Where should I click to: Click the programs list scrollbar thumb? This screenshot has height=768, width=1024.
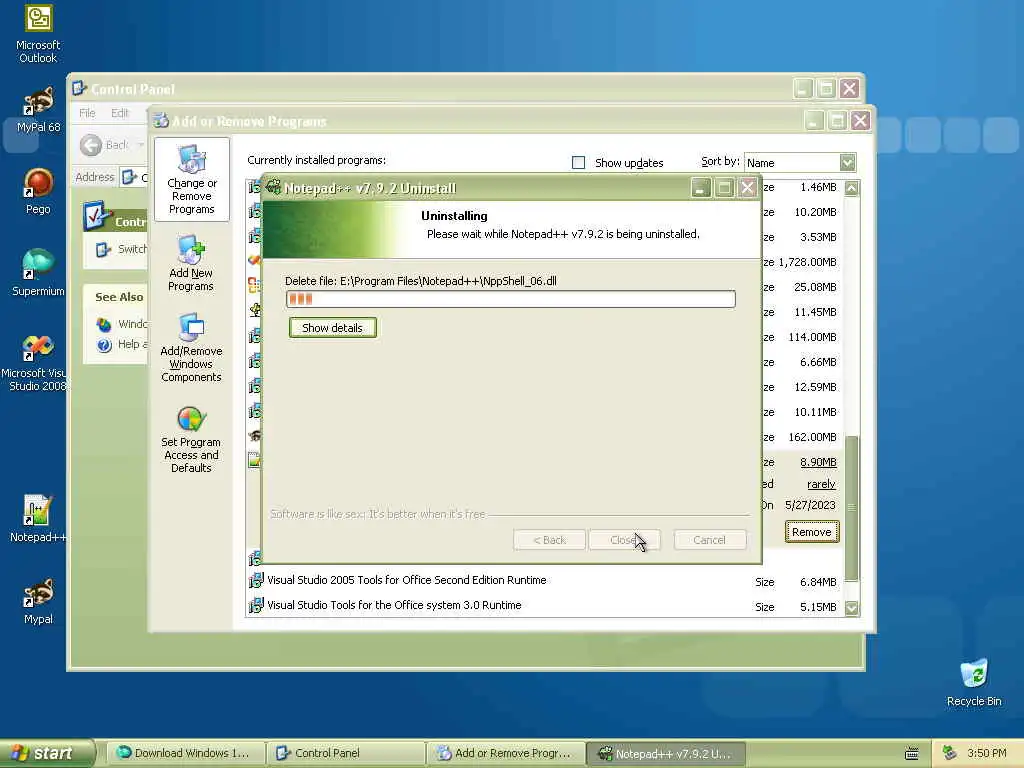(x=851, y=507)
